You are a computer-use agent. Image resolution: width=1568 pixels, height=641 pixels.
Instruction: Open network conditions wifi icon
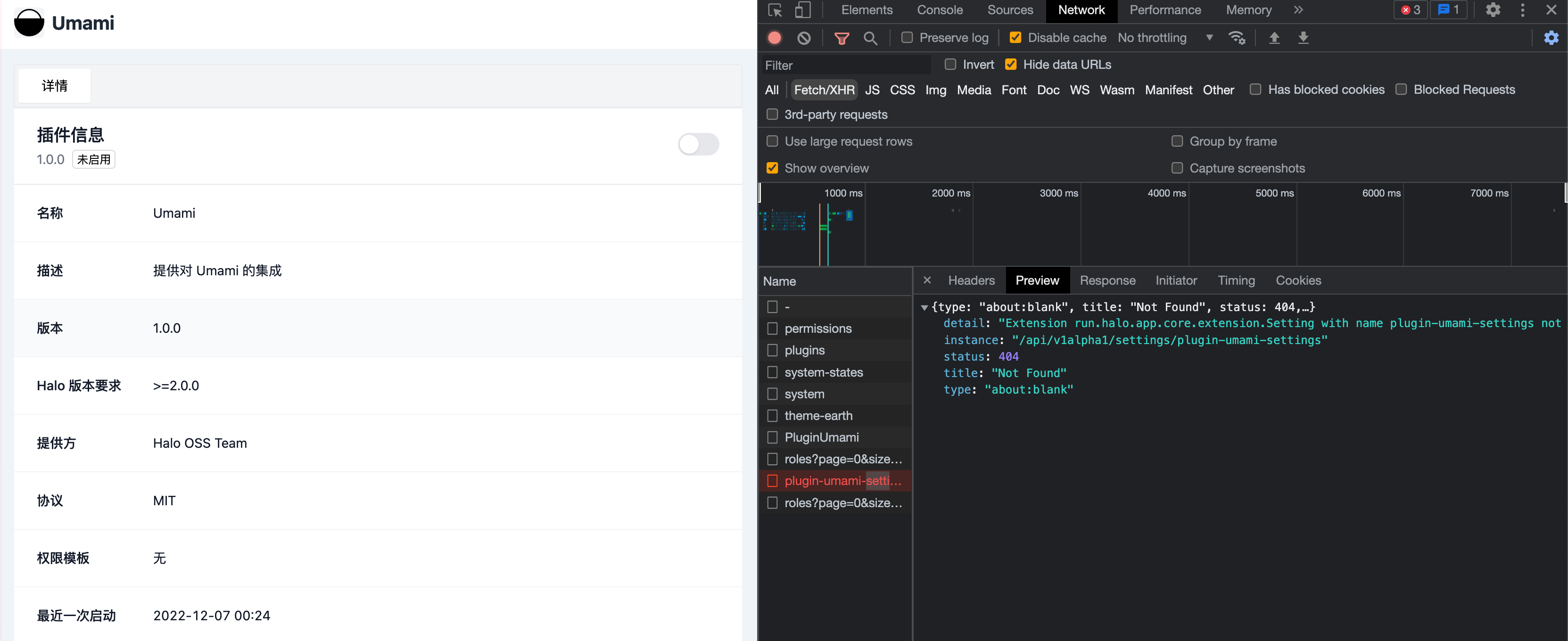[x=1237, y=38]
